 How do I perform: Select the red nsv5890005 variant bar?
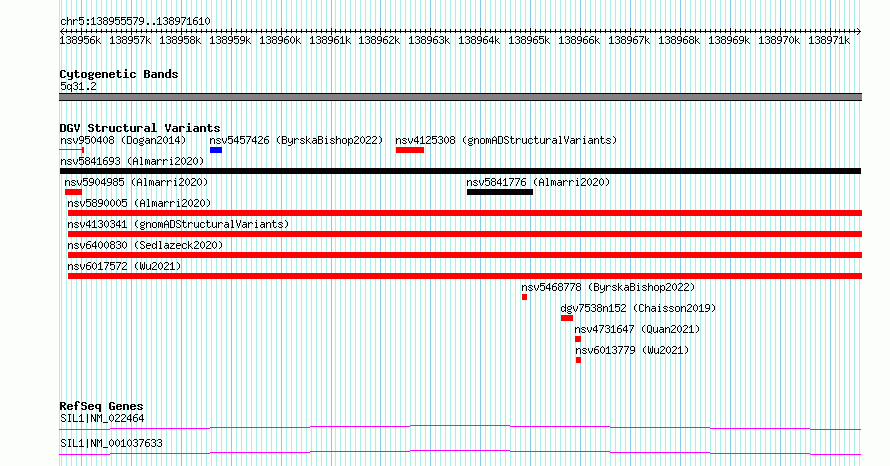(x=465, y=213)
